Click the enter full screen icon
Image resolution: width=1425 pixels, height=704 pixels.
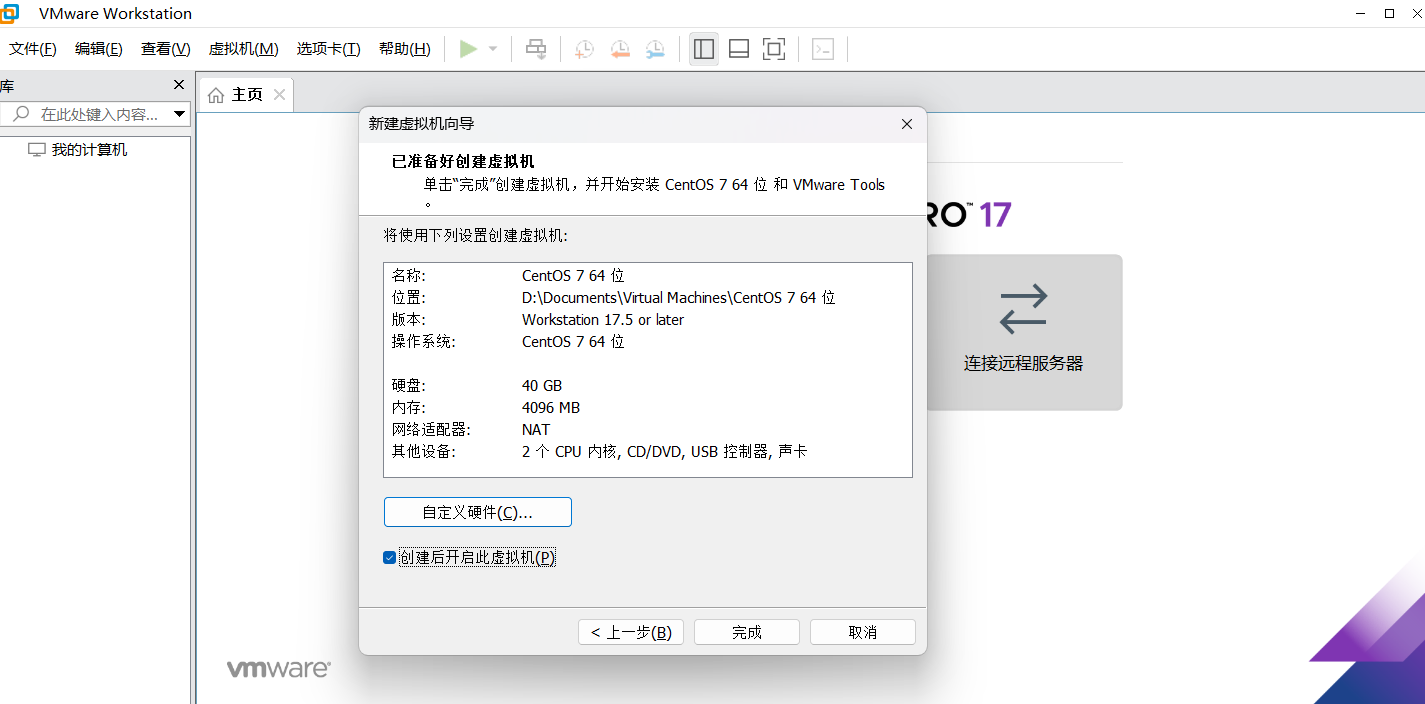[x=774, y=49]
